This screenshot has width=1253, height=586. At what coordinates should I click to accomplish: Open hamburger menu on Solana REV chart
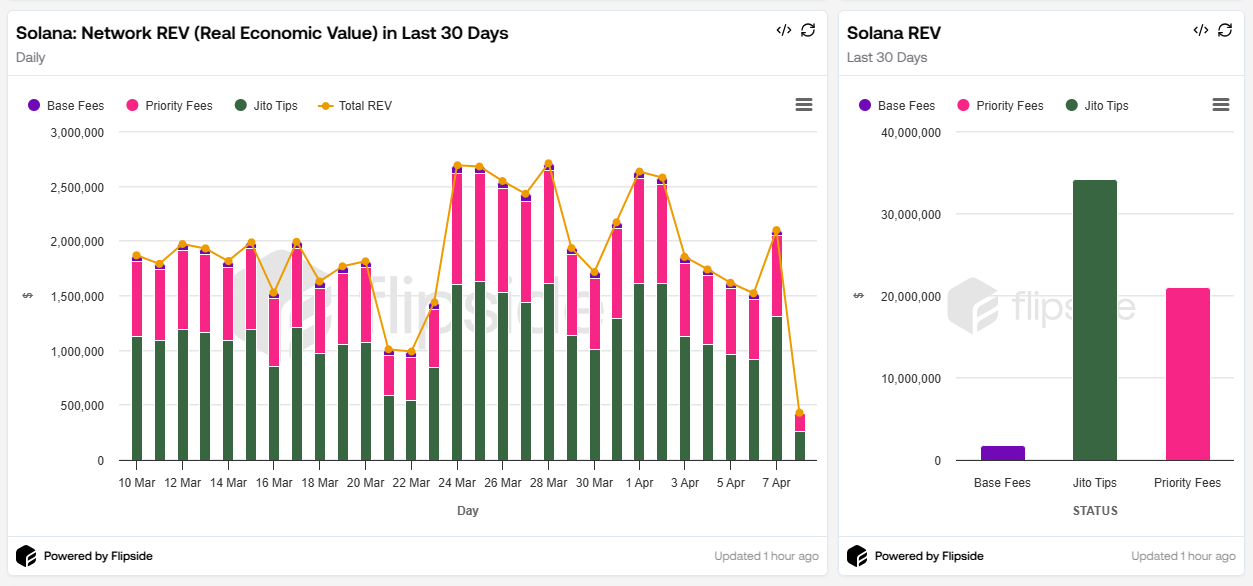pyautogui.click(x=1220, y=105)
